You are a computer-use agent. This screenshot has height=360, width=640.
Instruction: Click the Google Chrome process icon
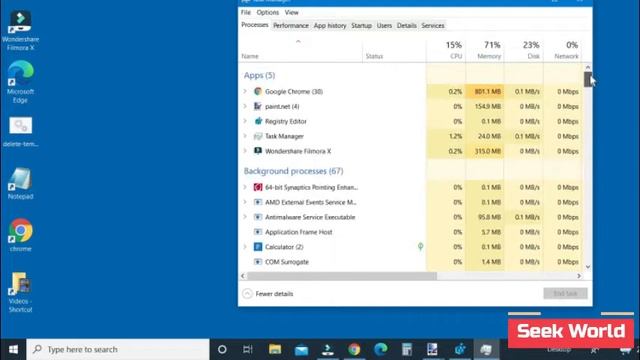(258, 91)
